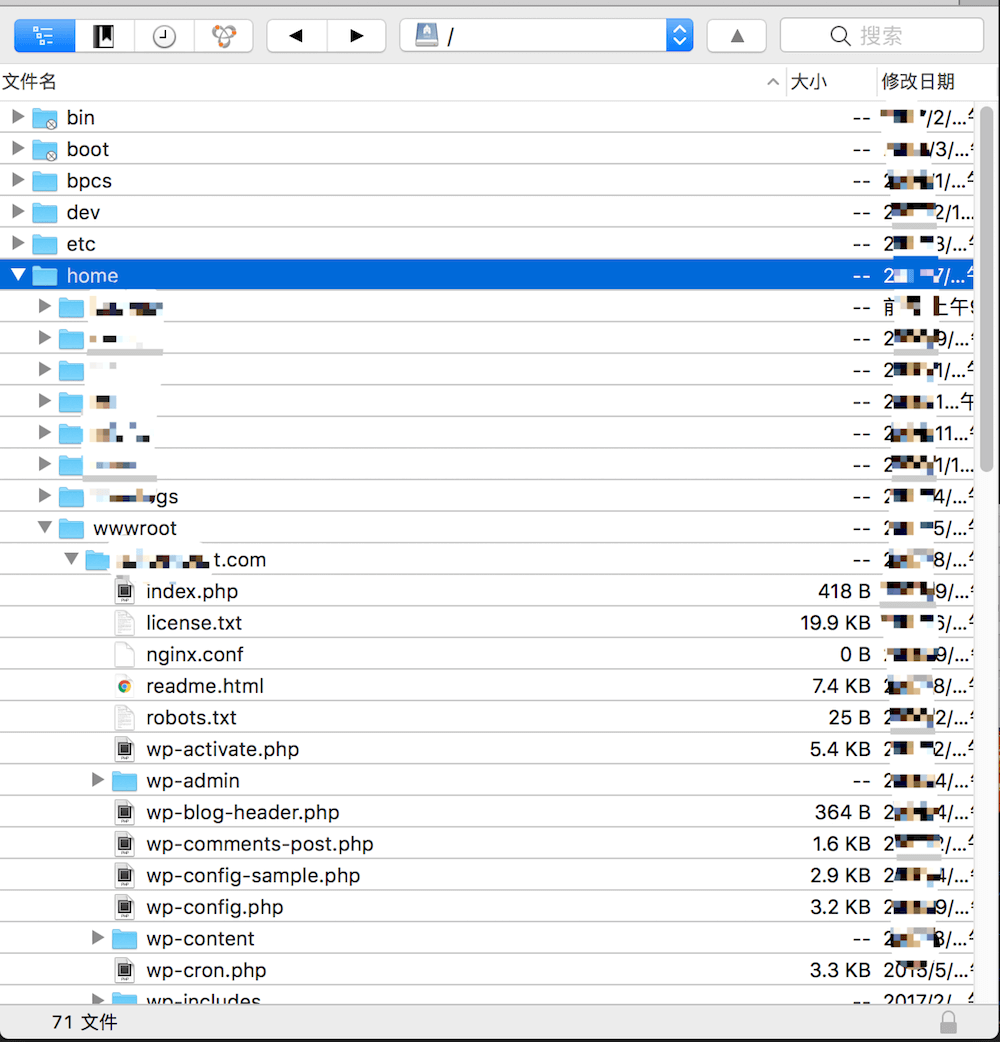Show the connection History view
The width and height of the screenshot is (1000, 1042).
point(164,36)
